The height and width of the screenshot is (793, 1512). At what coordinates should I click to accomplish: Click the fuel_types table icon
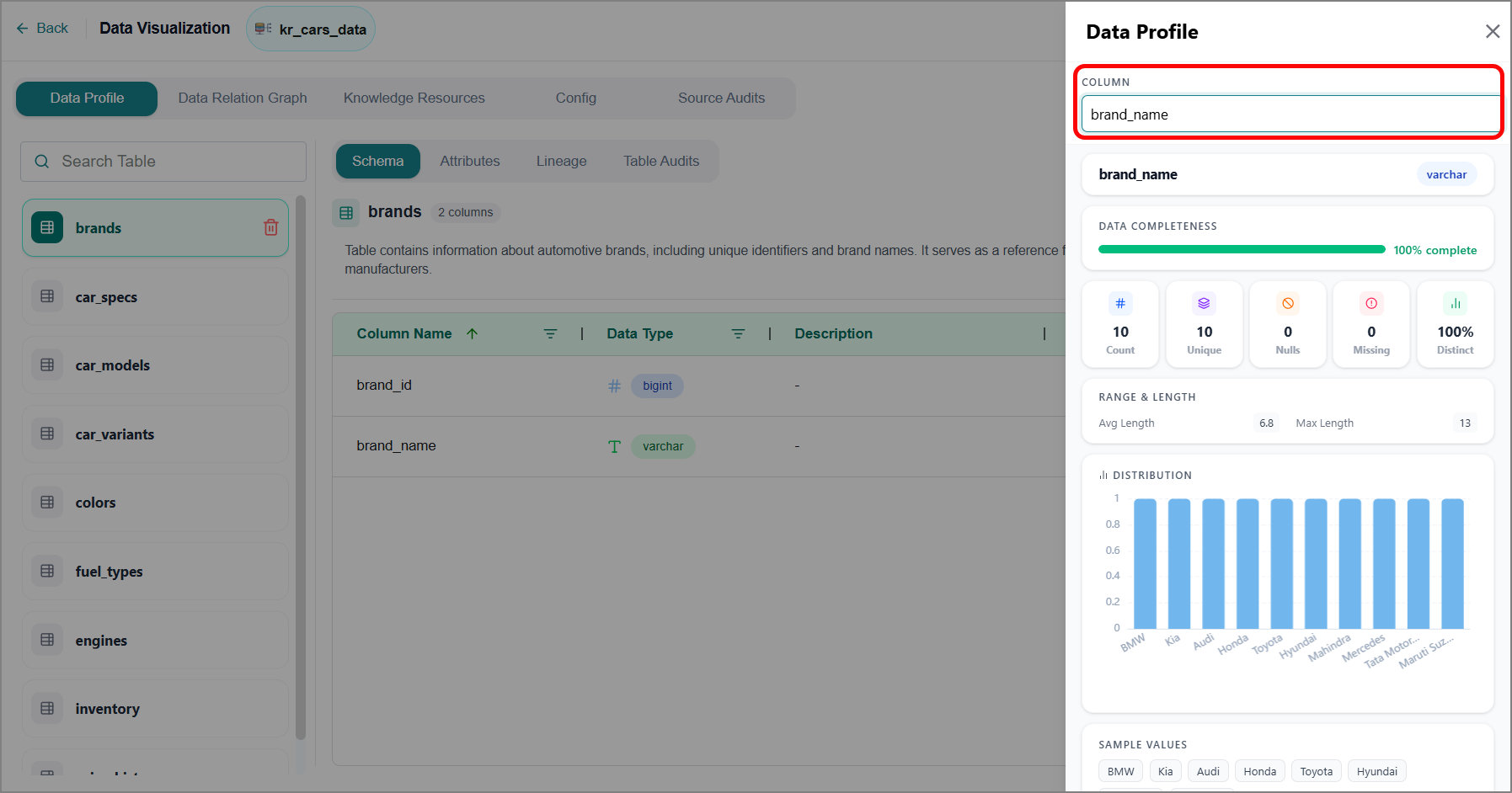(x=47, y=571)
